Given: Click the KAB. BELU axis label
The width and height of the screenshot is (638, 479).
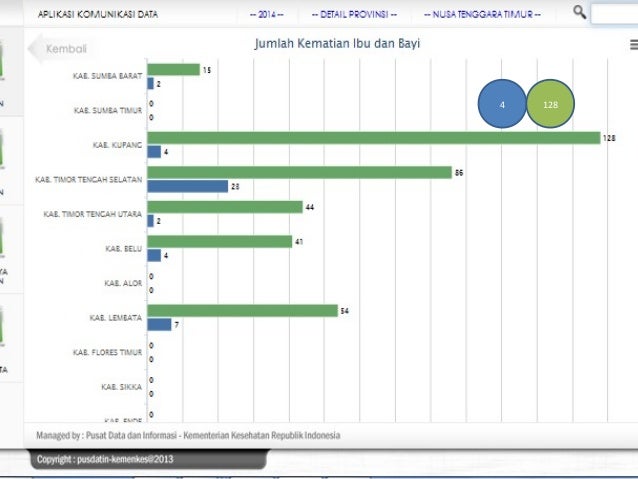Looking at the screenshot, I should 124,249.
